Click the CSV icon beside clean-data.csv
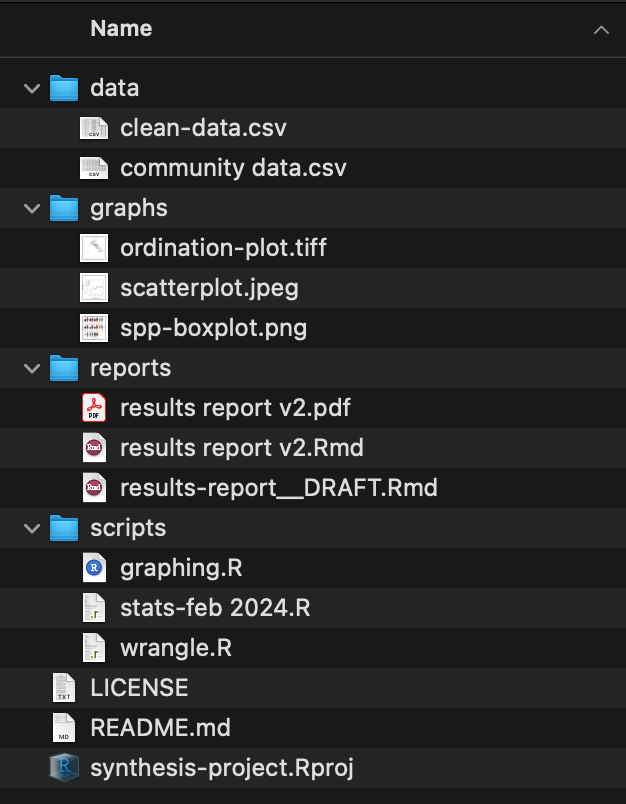 pyautogui.click(x=93, y=128)
